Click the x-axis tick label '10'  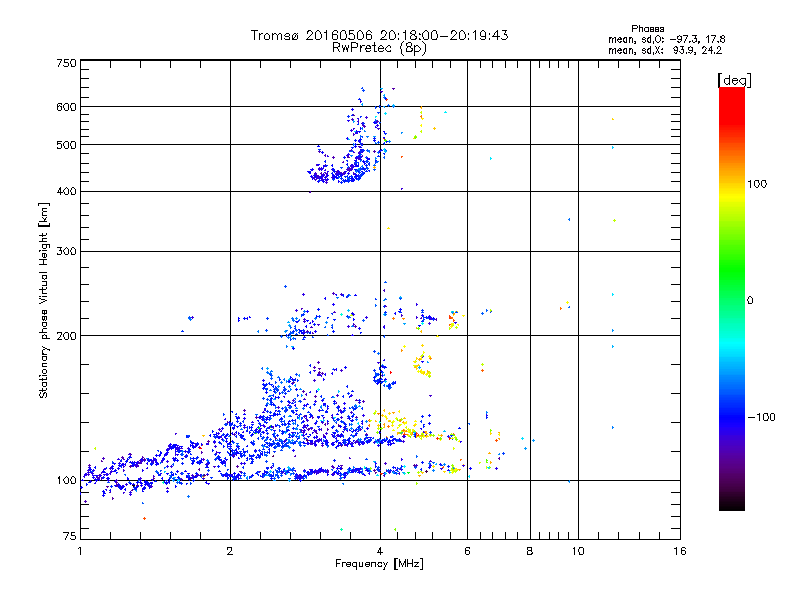(x=578, y=551)
